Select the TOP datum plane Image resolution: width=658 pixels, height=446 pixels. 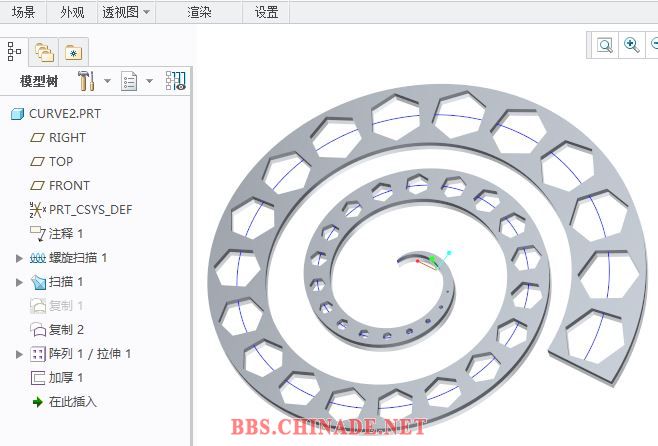(61, 162)
